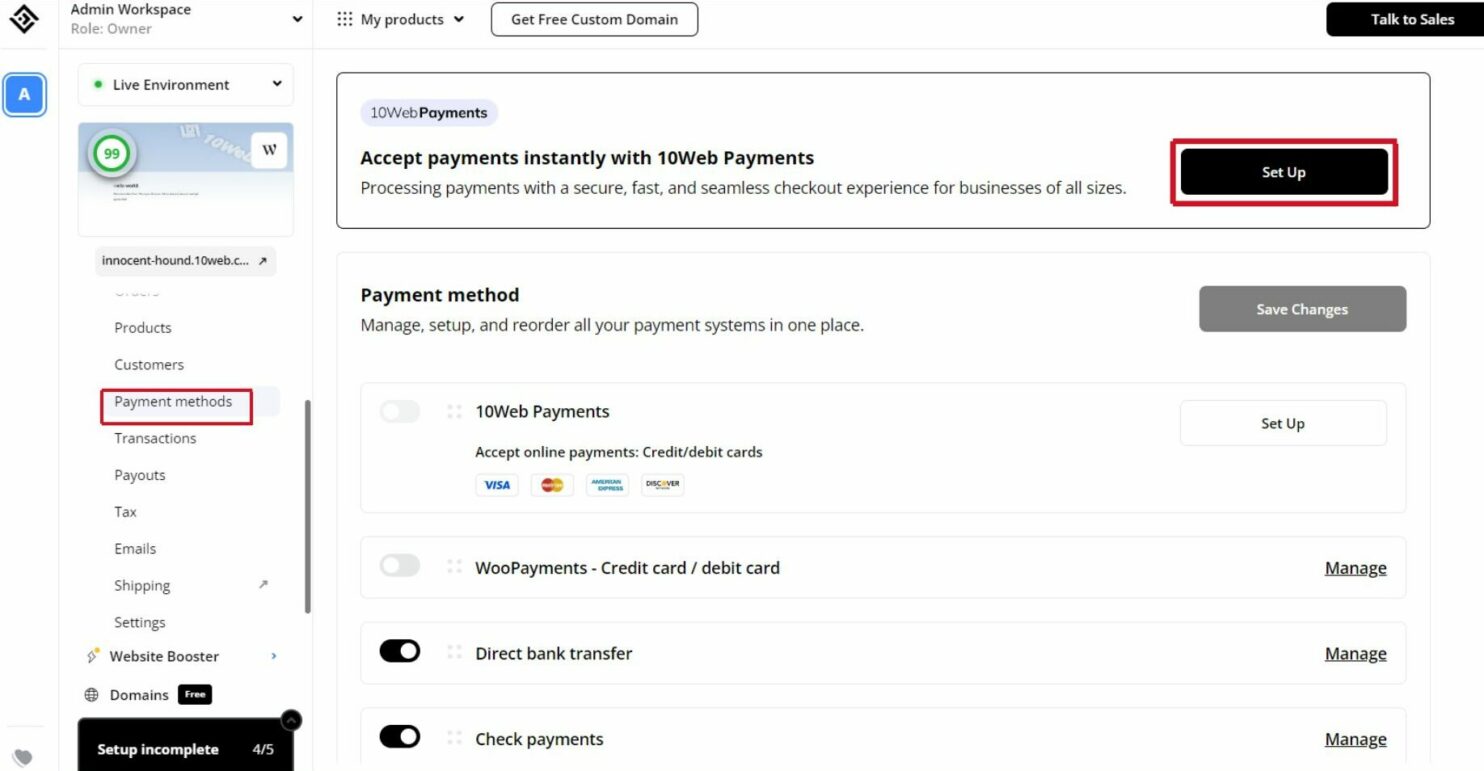The width and height of the screenshot is (1484, 771).
Task: Turn off the Check payments toggle
Action: pyautogui.click(x=399, y=735)
